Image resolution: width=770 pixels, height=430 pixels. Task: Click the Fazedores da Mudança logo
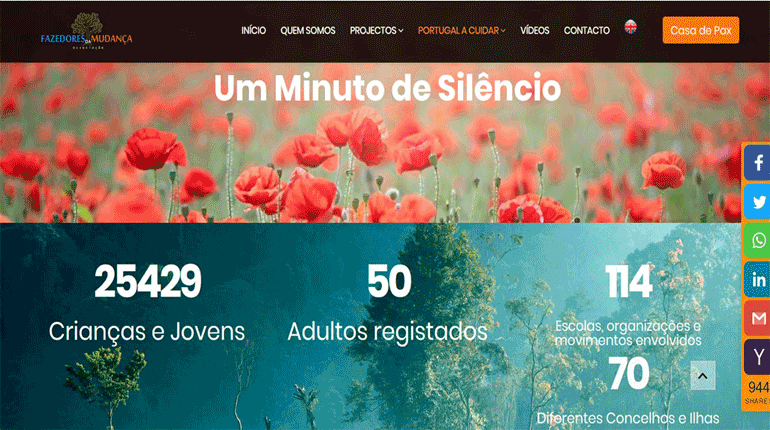point(86,31)
